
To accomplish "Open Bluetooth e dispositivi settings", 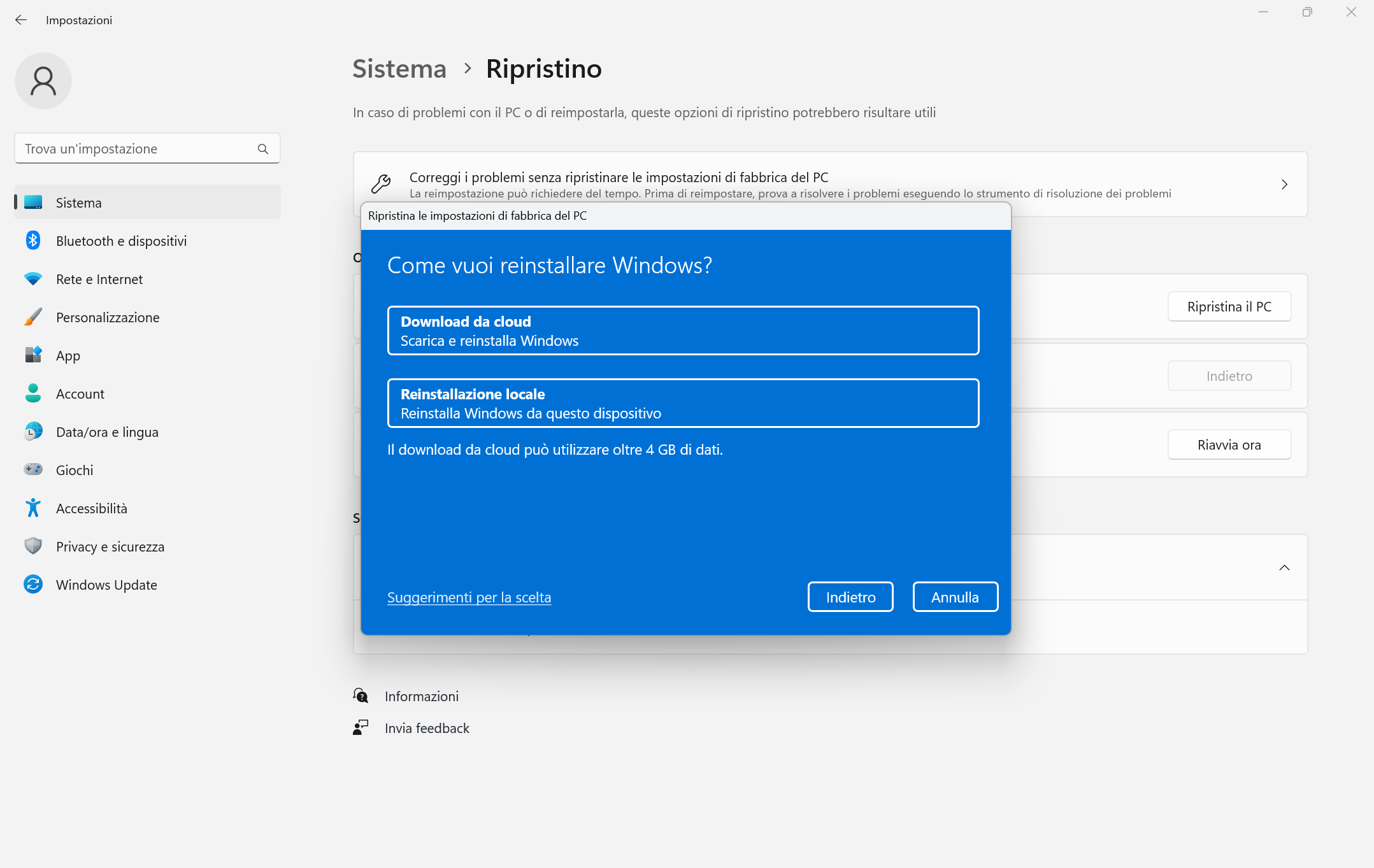I will coord(121,241).
